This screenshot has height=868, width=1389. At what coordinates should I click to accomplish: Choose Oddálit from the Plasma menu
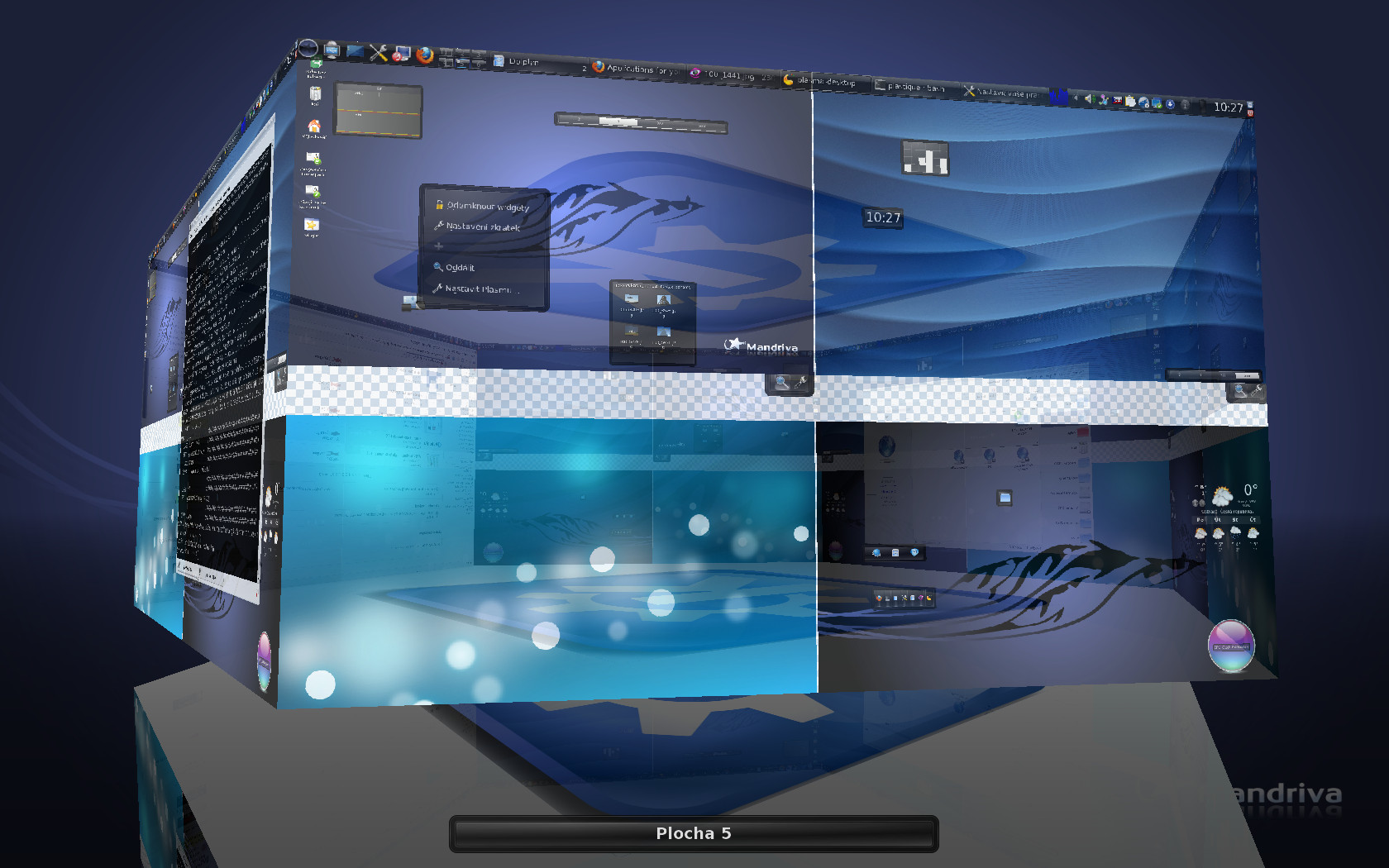point(460,267)
